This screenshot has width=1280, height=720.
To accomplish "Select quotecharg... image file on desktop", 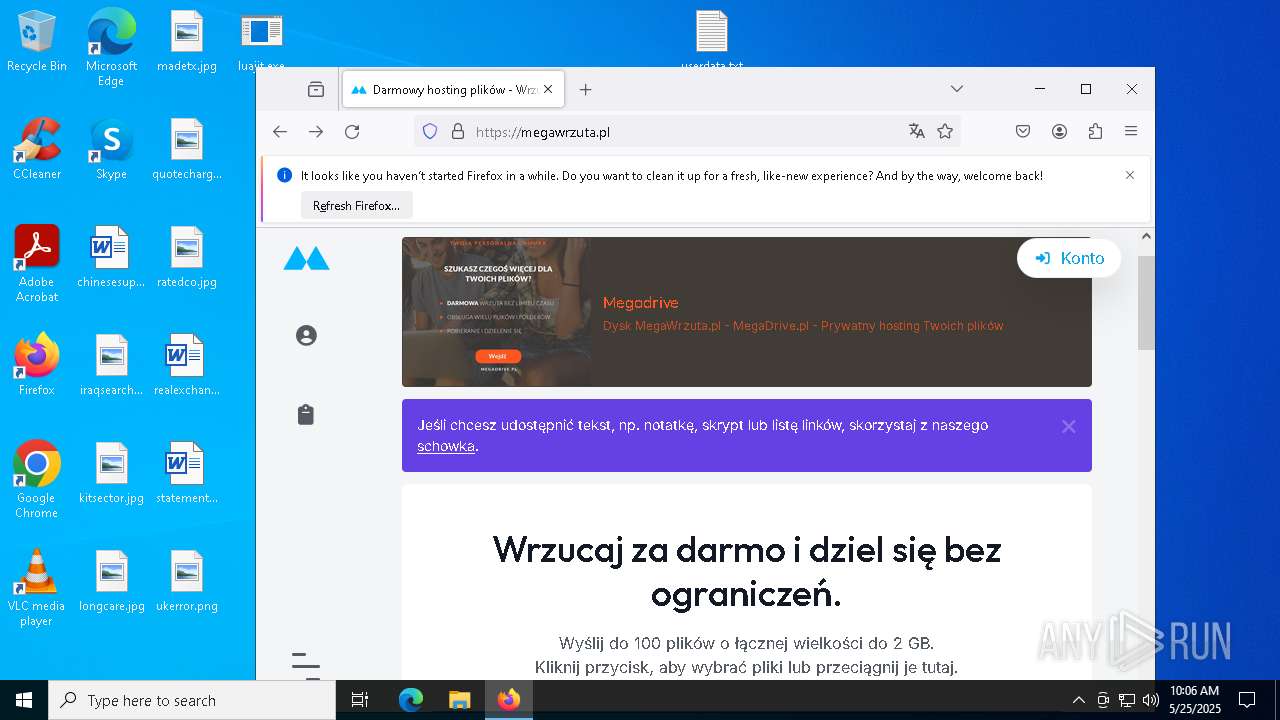I will tap(187, 149).
